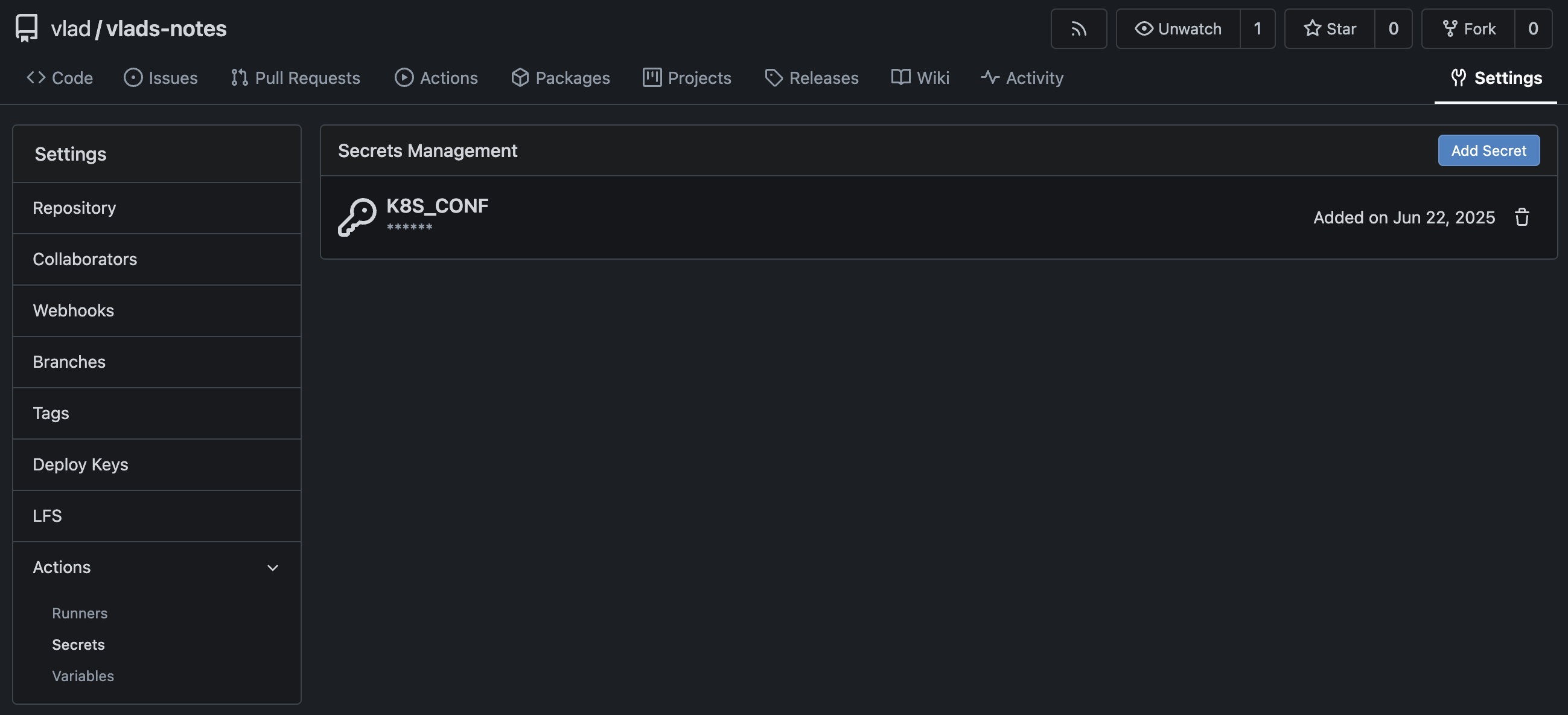Go to Deploy Keys settings
Viewport: 1568px width, 715px height.
point(80,464)
